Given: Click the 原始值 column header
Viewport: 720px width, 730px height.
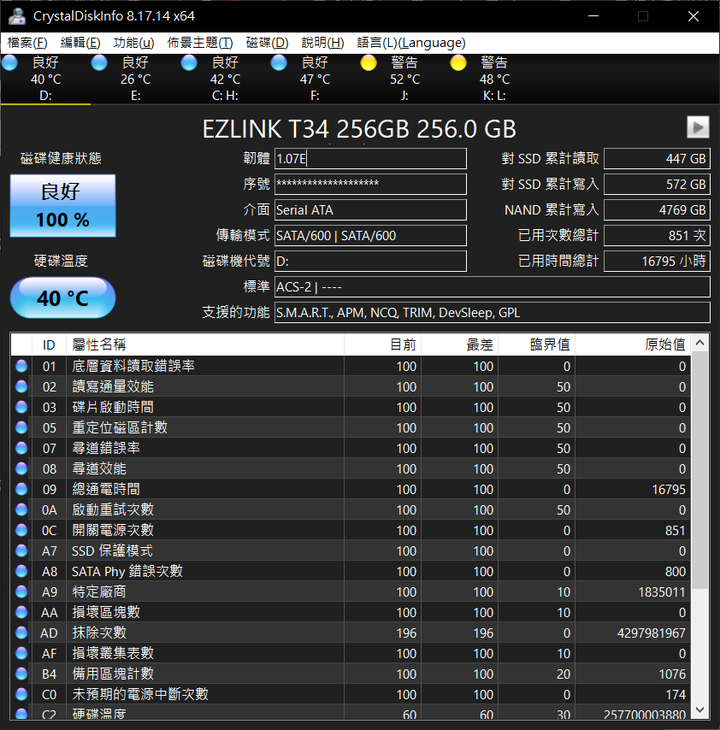Looking at the screenshot, I should pyautogui.click(x=633, y=345).
